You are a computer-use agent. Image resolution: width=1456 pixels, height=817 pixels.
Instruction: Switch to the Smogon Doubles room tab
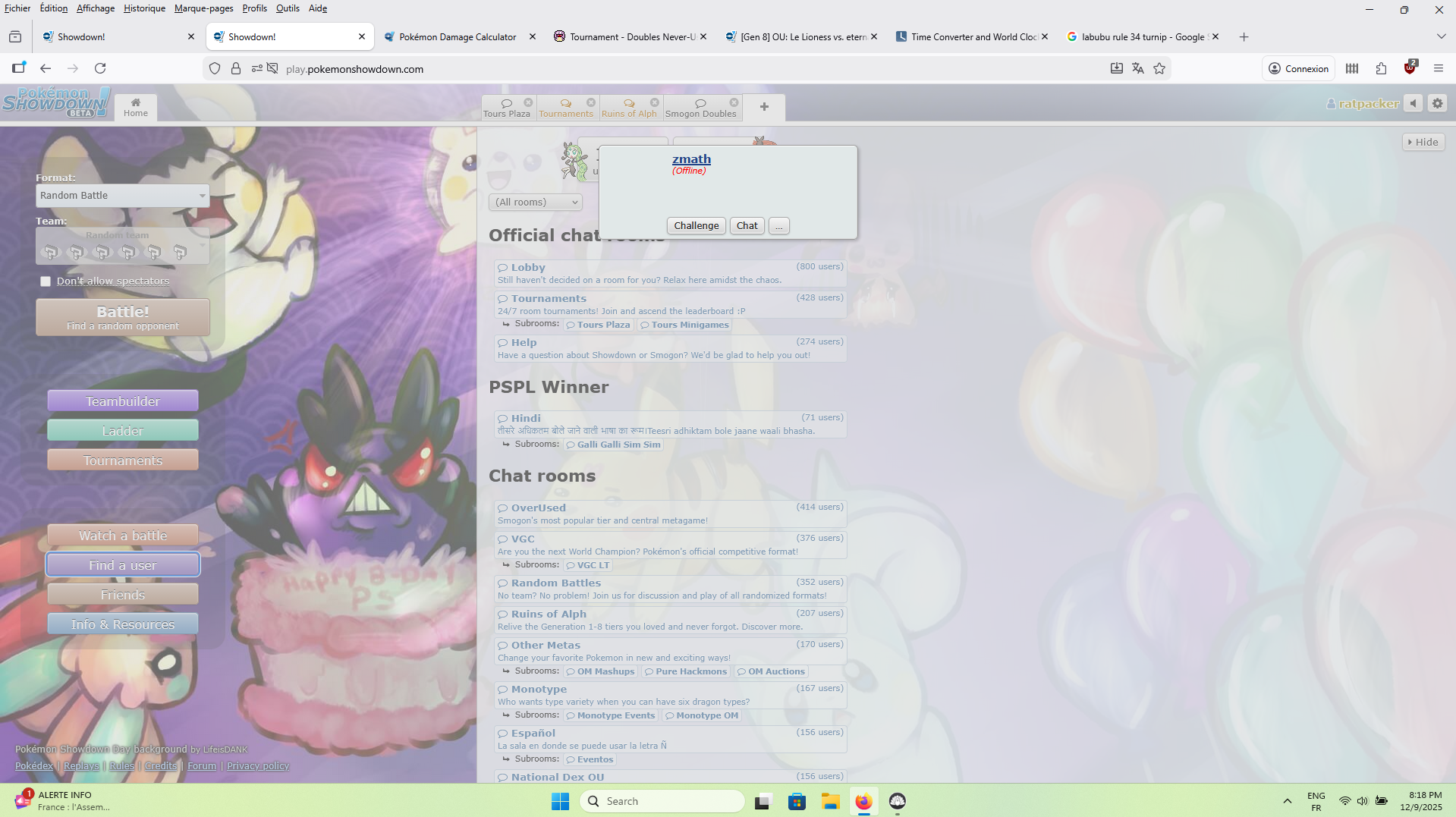coord(700,108)
